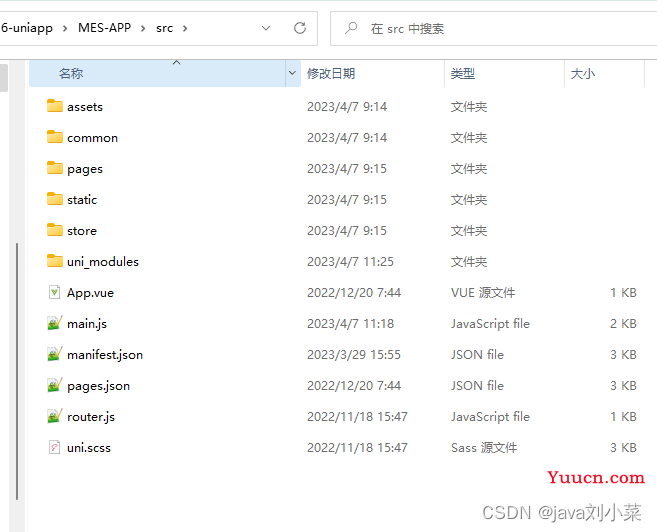Go to the src breadcrumb segment
This screenshot has height=532, width=657.
click(164, 28)
